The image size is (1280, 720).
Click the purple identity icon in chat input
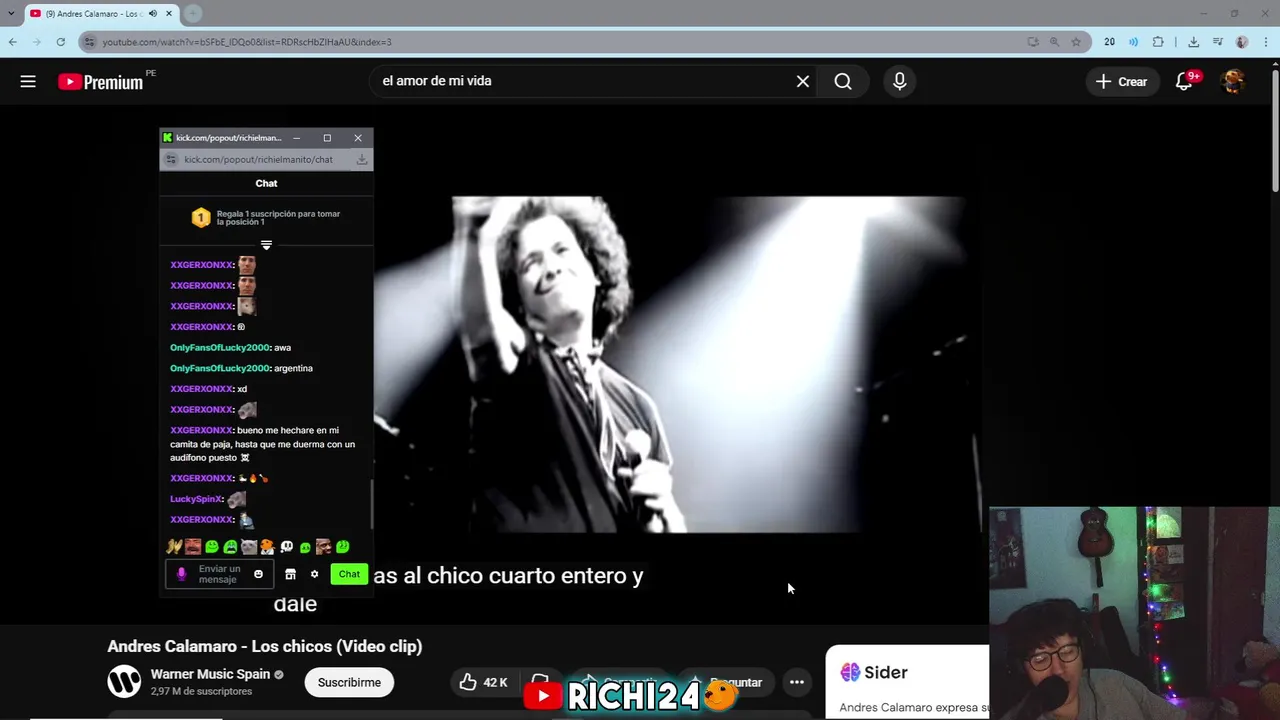tap(181, 574)
